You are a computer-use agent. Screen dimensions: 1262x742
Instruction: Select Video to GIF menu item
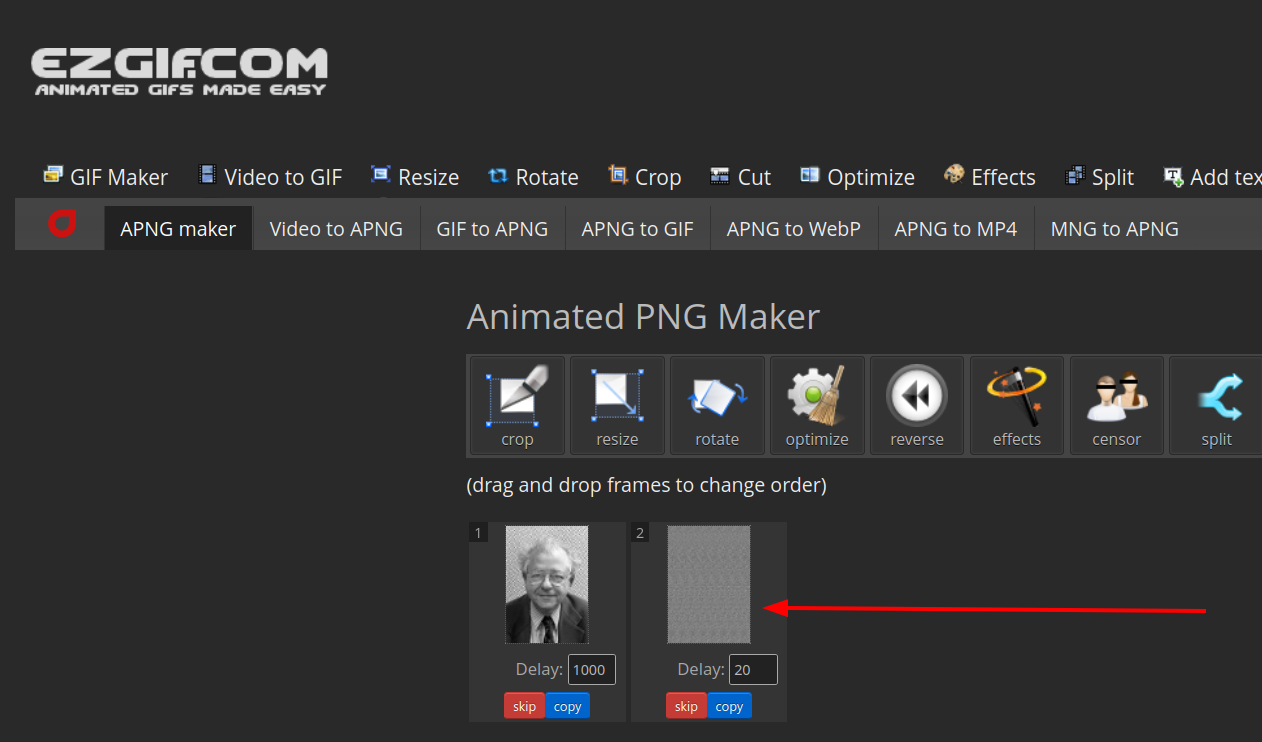[270, 177]
